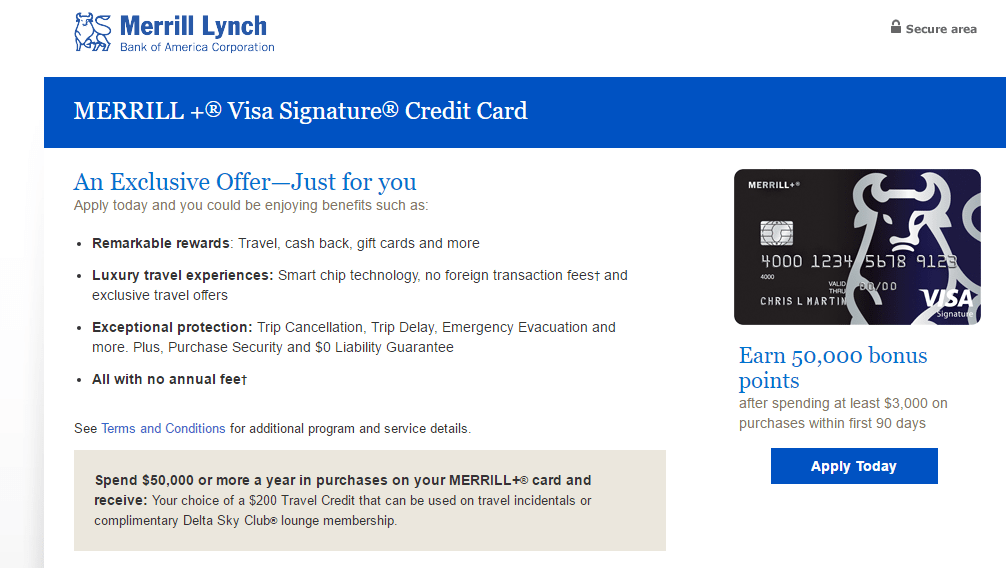
Task: Click the MERRILL+ Visa Signature Credit Card banner
Action: 525,112
